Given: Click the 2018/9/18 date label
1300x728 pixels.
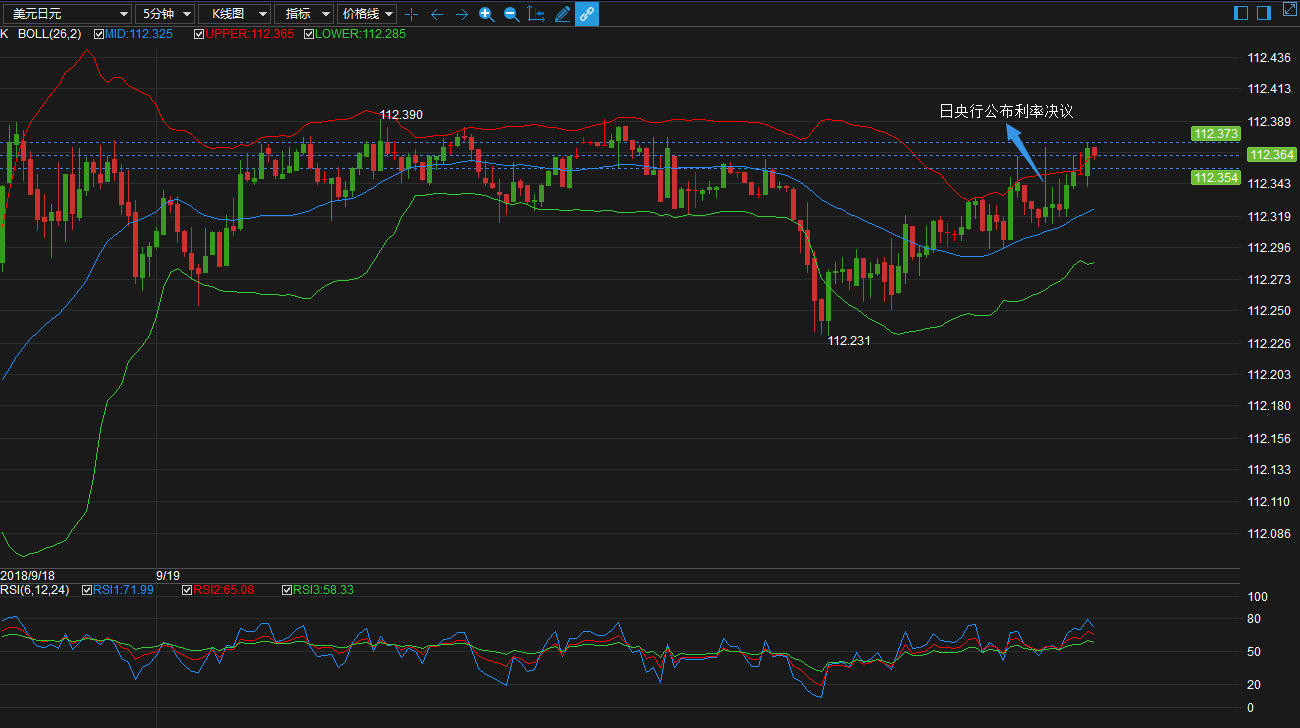Looking at the screenshot, I should 27,576.
